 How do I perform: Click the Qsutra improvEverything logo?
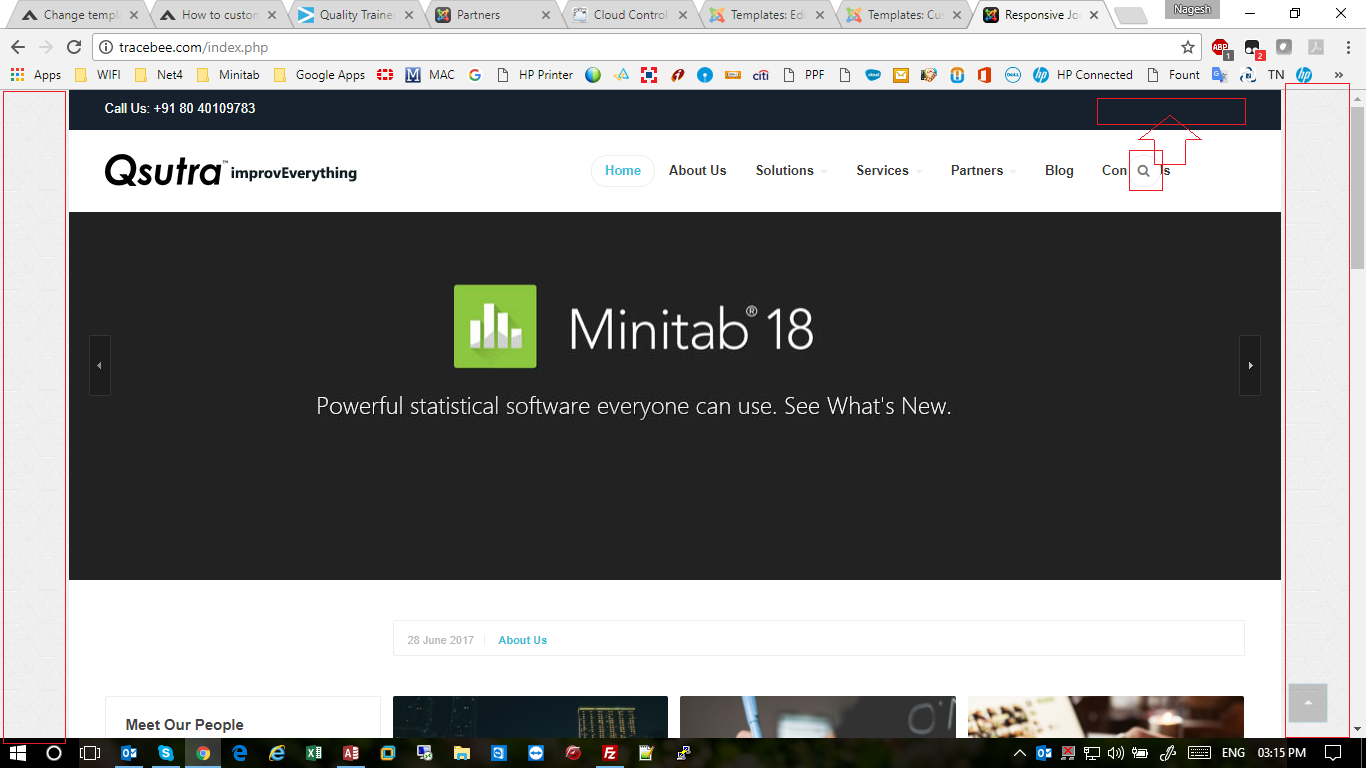(x=231, y=171)
